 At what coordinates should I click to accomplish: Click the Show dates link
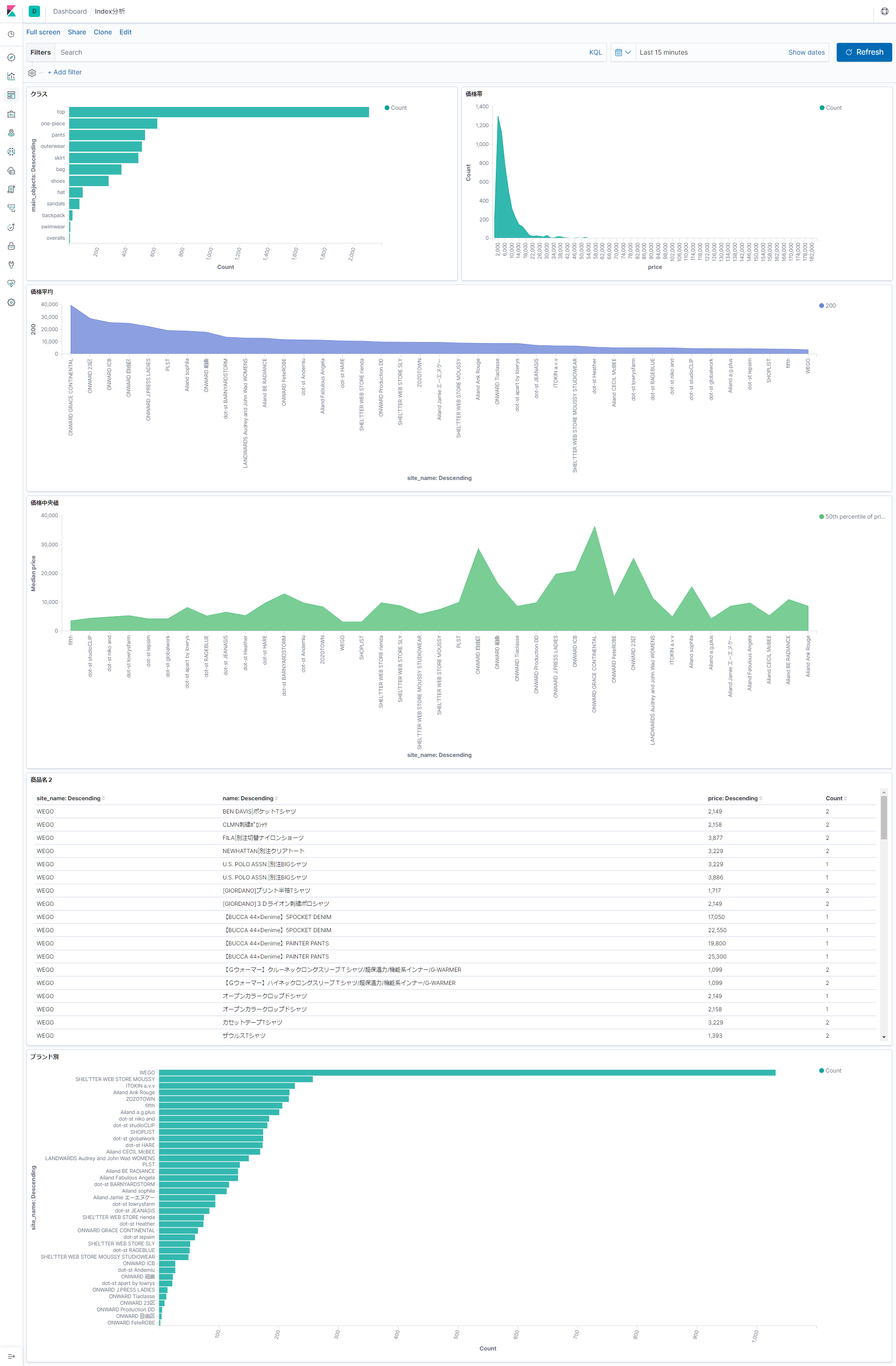click(806, 52)
